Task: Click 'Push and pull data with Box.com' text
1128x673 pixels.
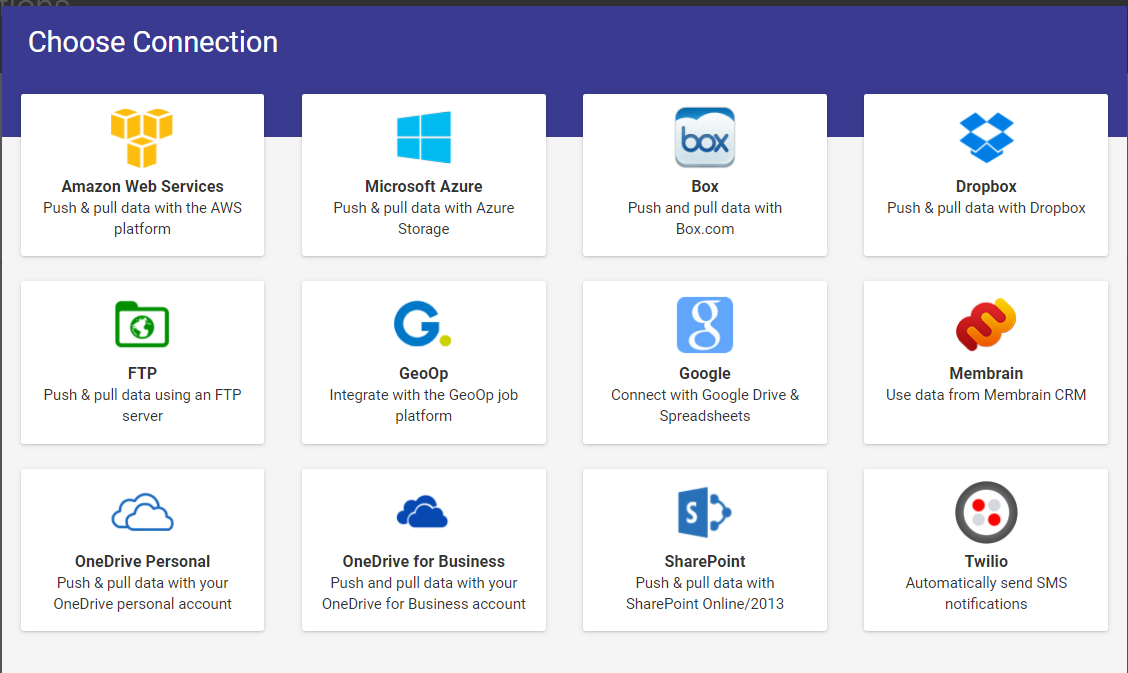Action: [x=705, y=218]
